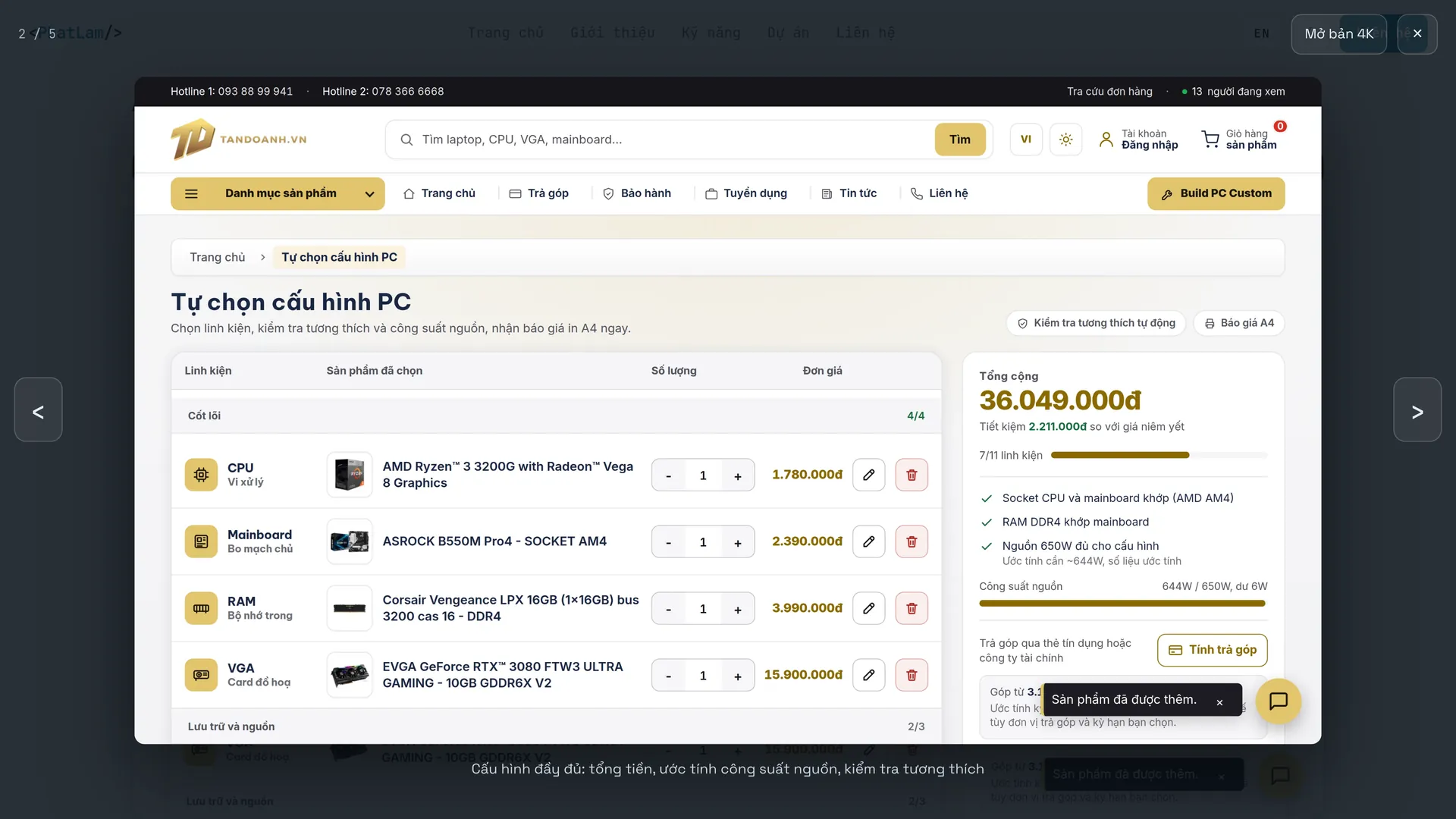Edit the ASROCK B550M mainboard selection
The height and width of the screenshot is (819, 1456).
pyautogui.click(x=869, y=542)
